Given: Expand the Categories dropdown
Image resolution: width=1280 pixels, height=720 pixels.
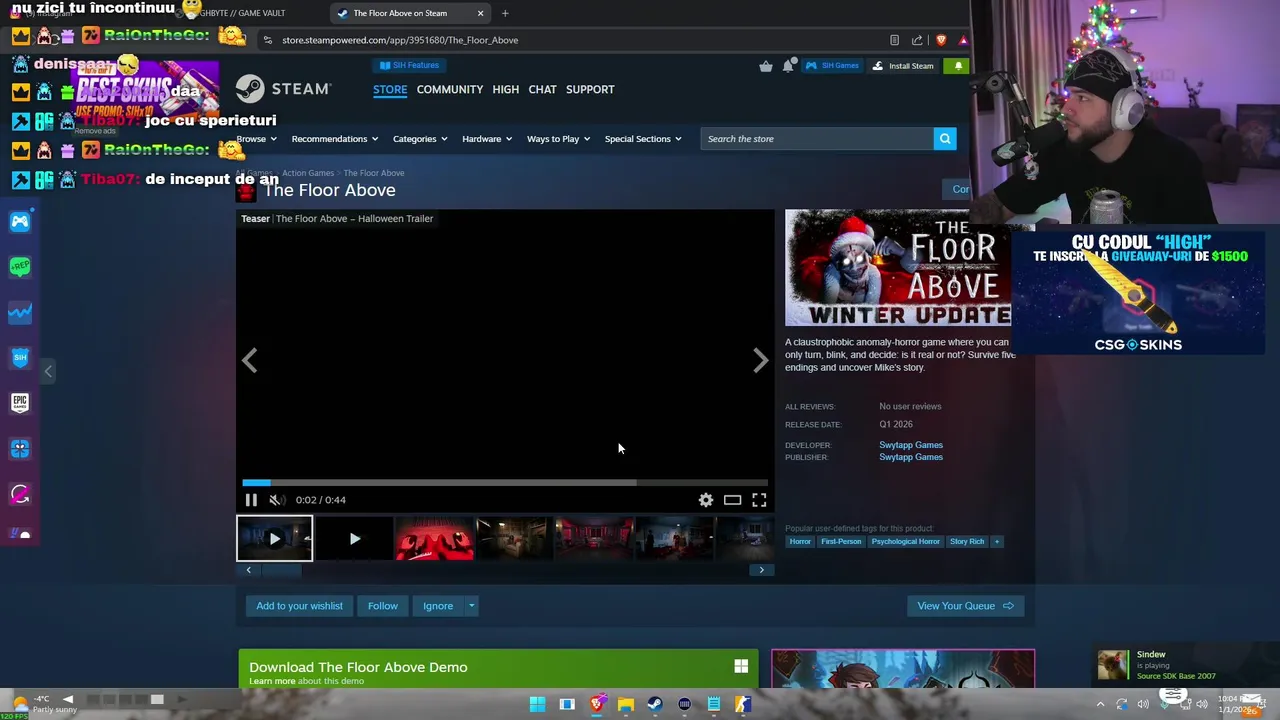Looking at the screenshot, I should [420, 139].
